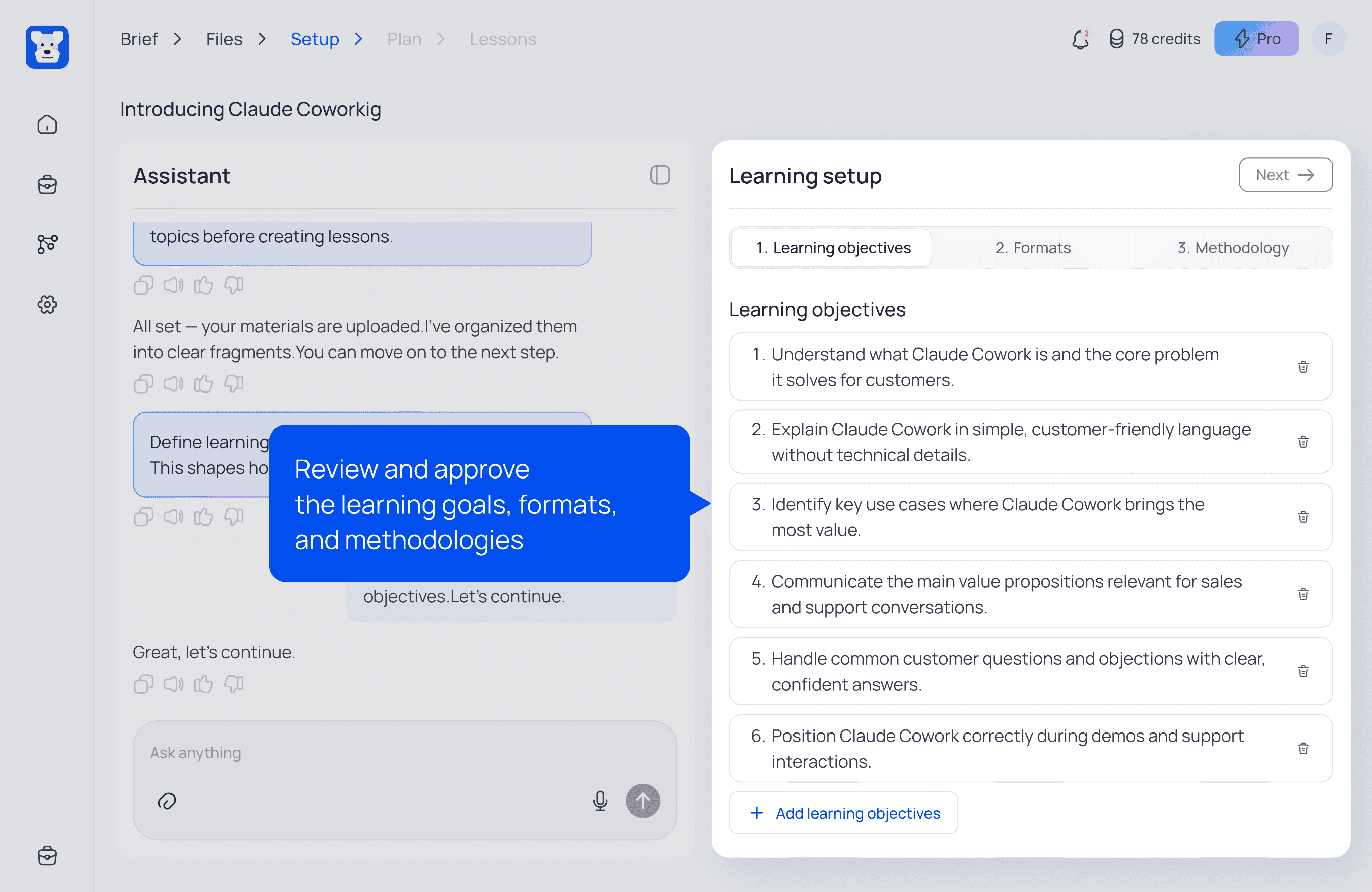Click the chevron after Setup breadcrumb

[358, 39]
